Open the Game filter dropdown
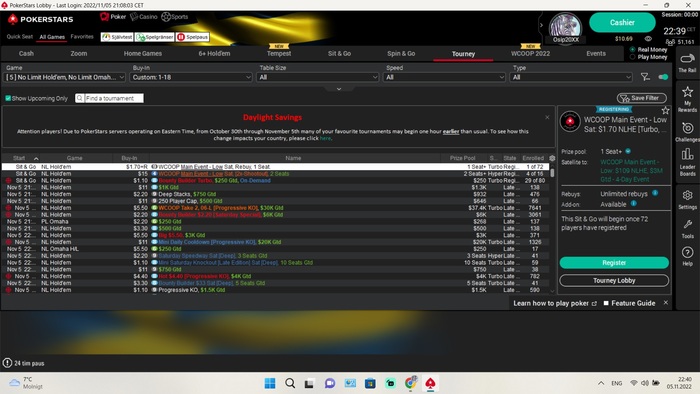 (x=65, y=77)
